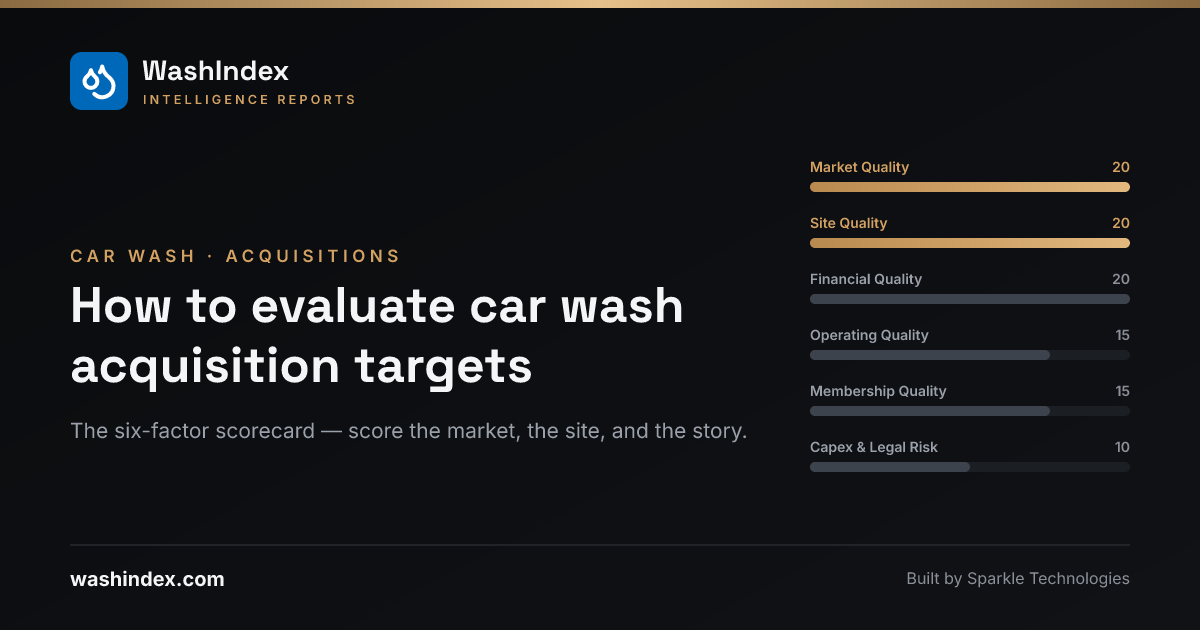Open the washindex.com link
The height and width of the screenshot is (630, 1200).
147,579
